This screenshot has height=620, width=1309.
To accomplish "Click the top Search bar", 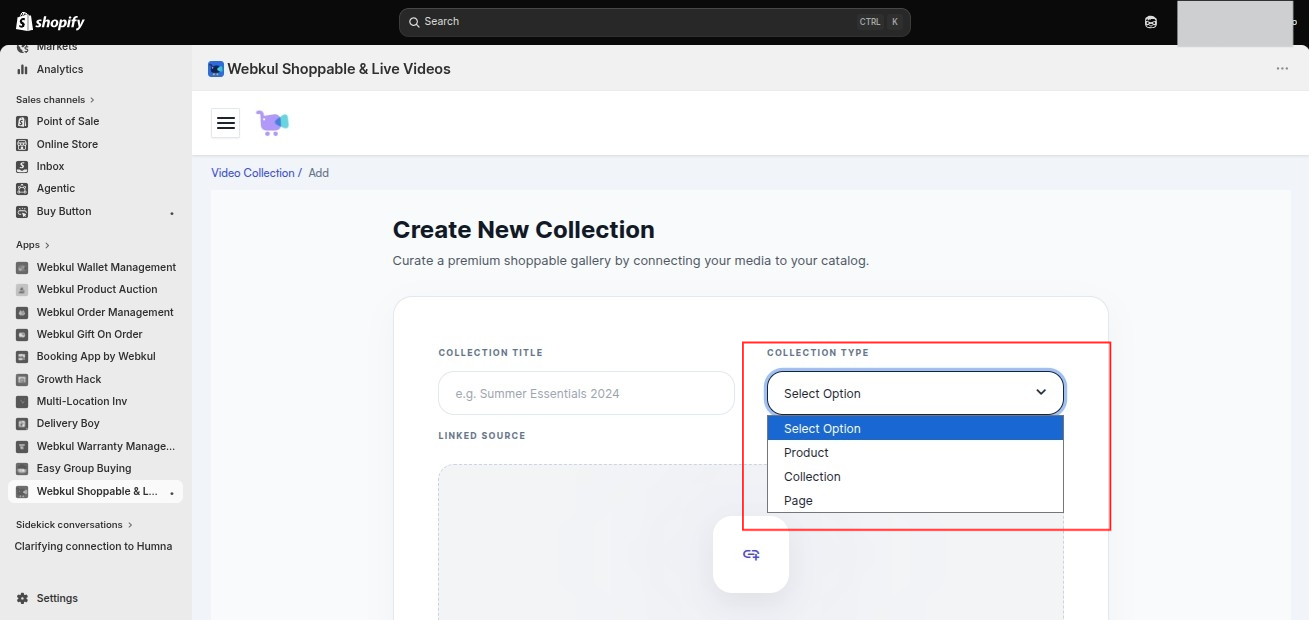I will [x=654, y=22].
